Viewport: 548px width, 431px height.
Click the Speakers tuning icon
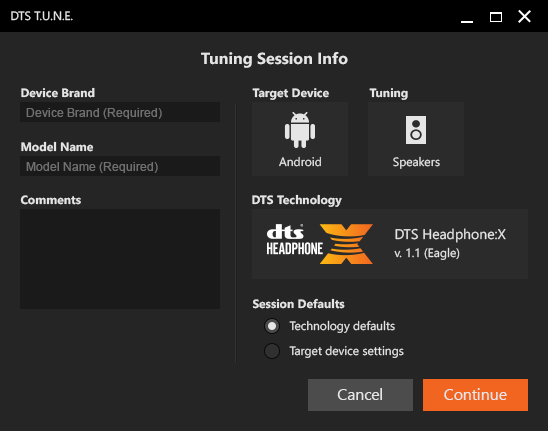[416, 130]
